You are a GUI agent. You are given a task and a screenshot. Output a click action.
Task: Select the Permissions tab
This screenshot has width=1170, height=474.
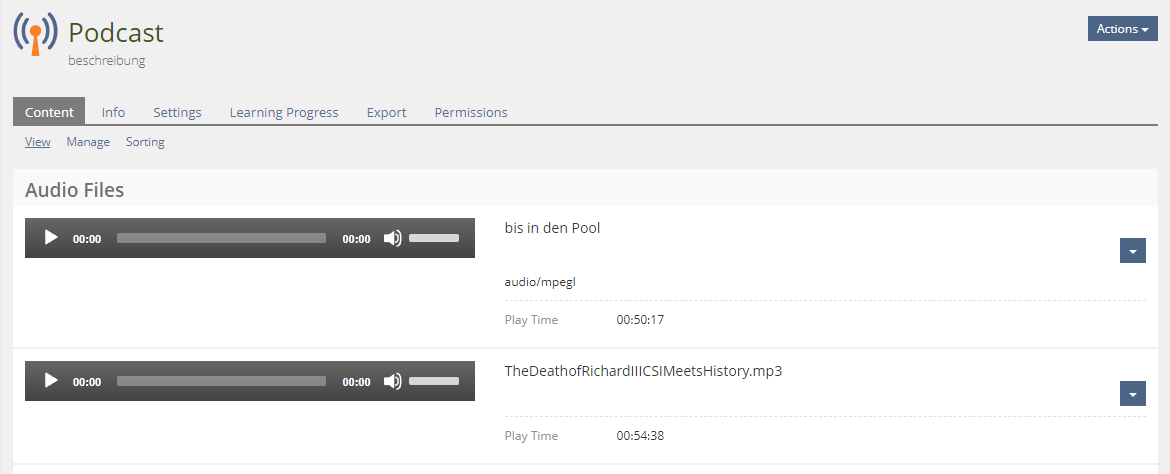pyautogui.click(x=470, y=112)
